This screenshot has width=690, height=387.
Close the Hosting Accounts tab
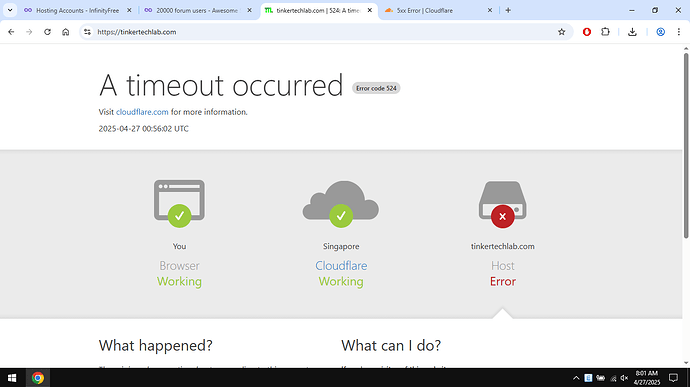129,10
